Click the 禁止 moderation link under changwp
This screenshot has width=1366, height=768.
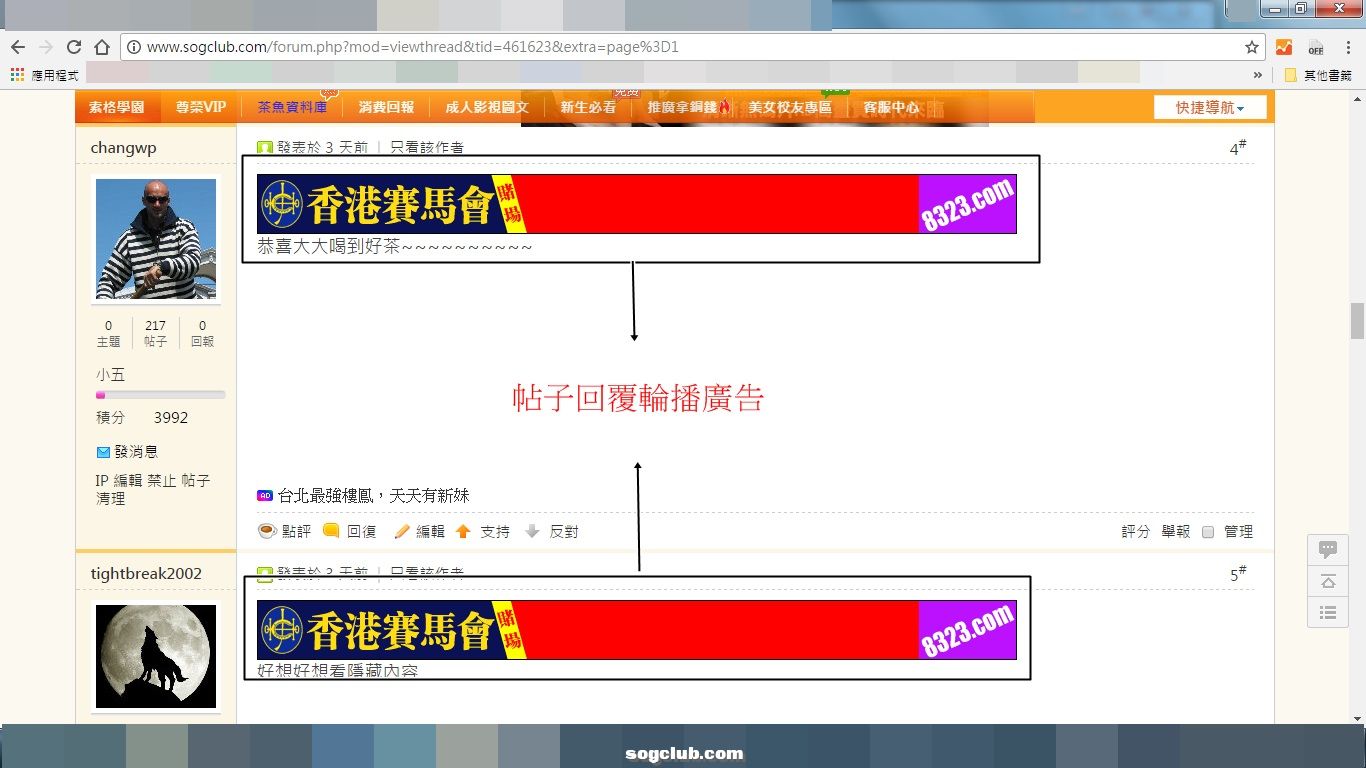tap(162, 481)
